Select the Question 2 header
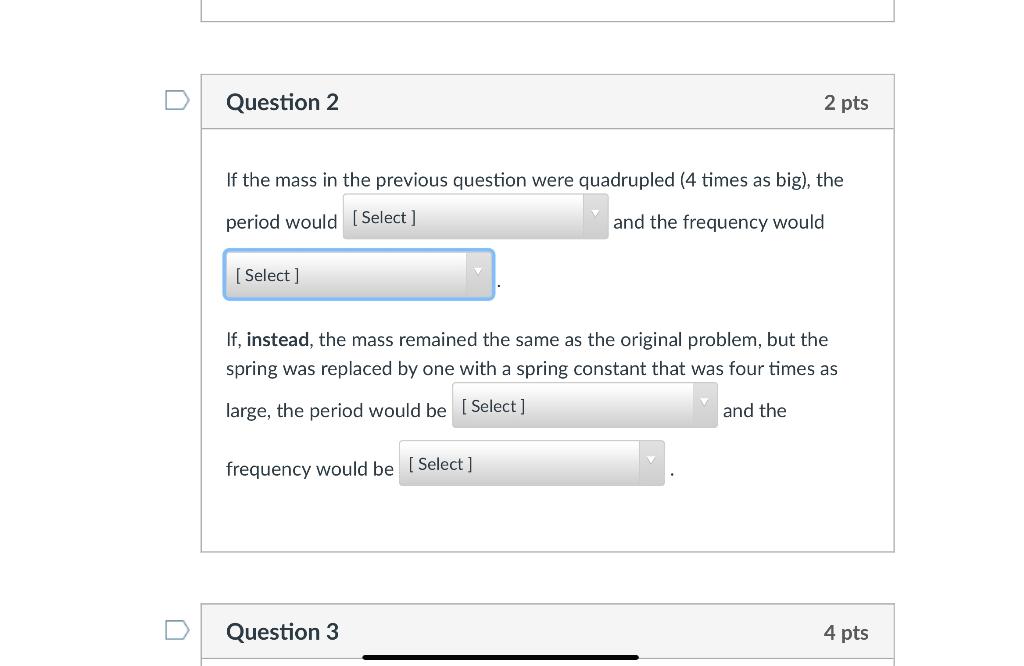This screenshot has height=666, width=1024. (x=282, y=101)
